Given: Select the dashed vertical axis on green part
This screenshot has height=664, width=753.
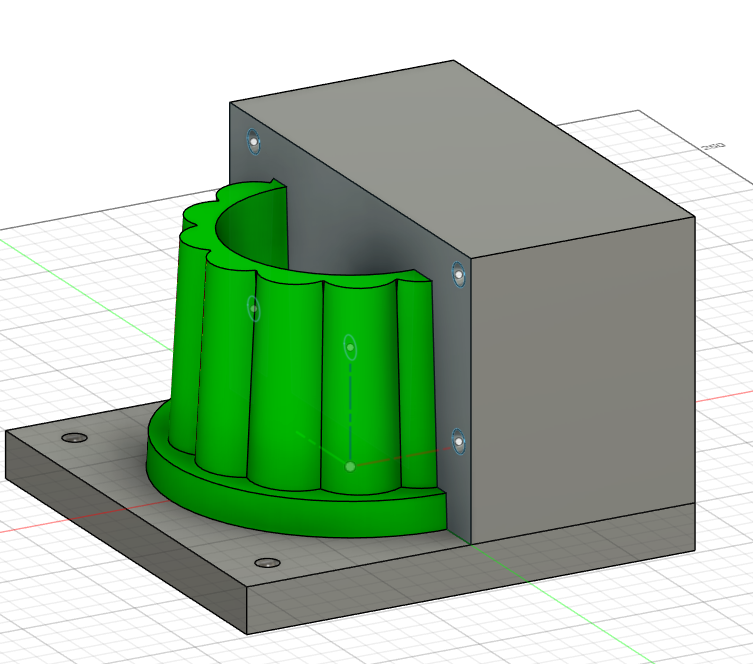Looking at the screenshot, I should click(350, 410).
